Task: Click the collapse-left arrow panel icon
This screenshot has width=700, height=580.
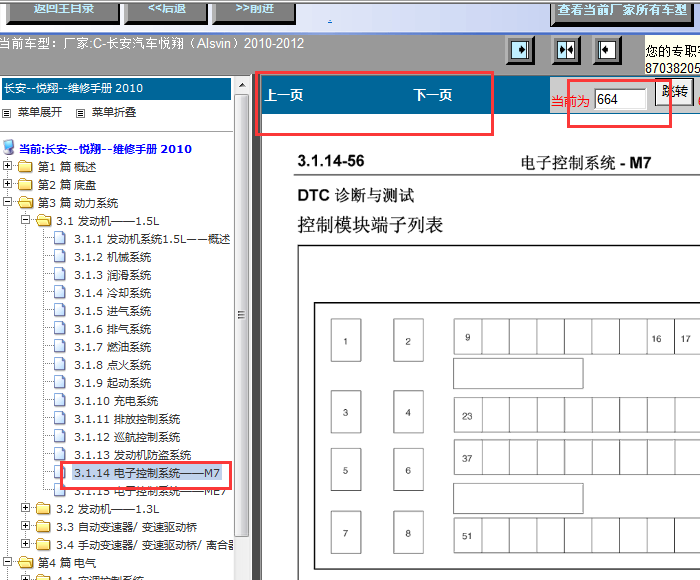Action: click(x=607, y=50)
